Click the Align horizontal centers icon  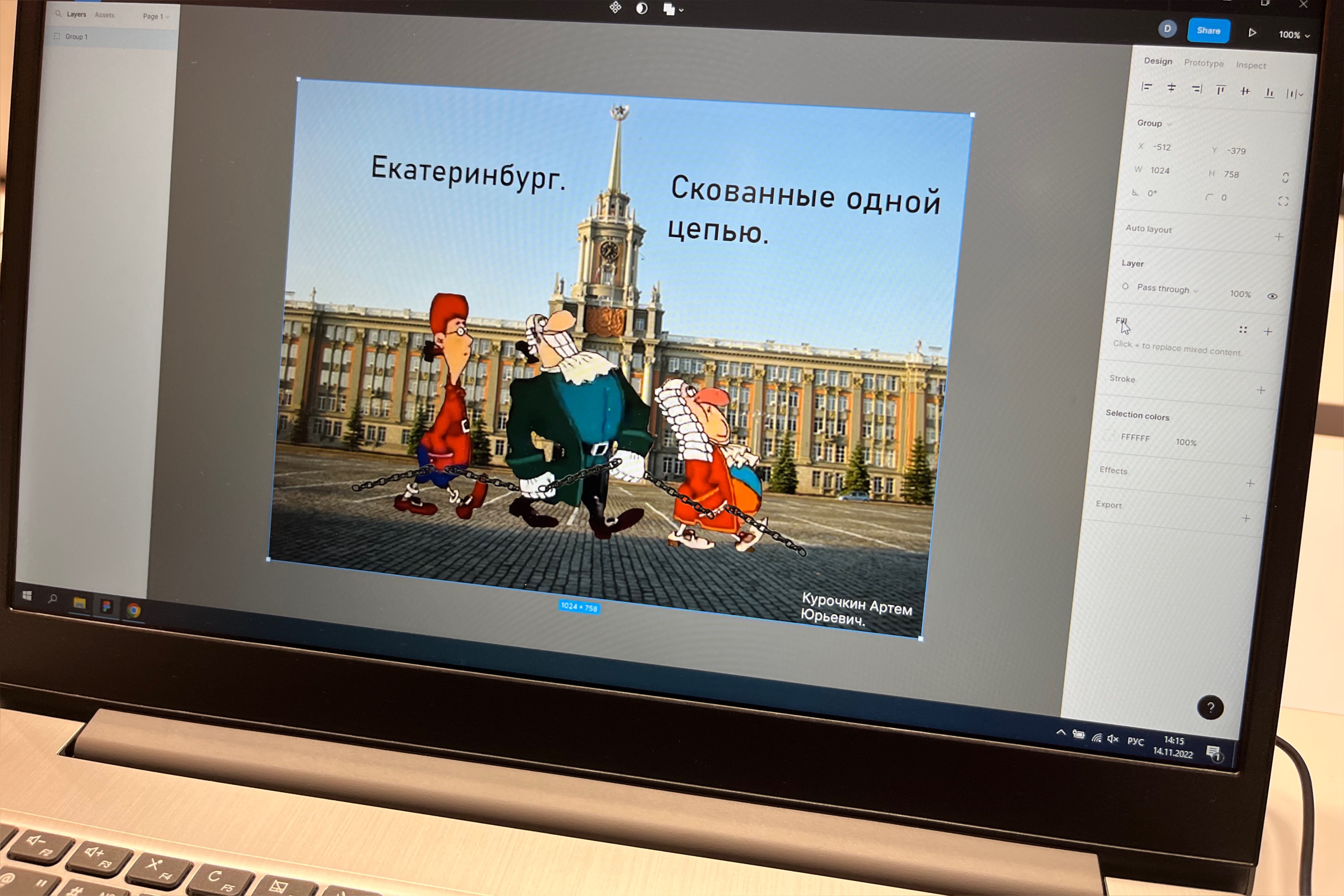(1171, 88)
